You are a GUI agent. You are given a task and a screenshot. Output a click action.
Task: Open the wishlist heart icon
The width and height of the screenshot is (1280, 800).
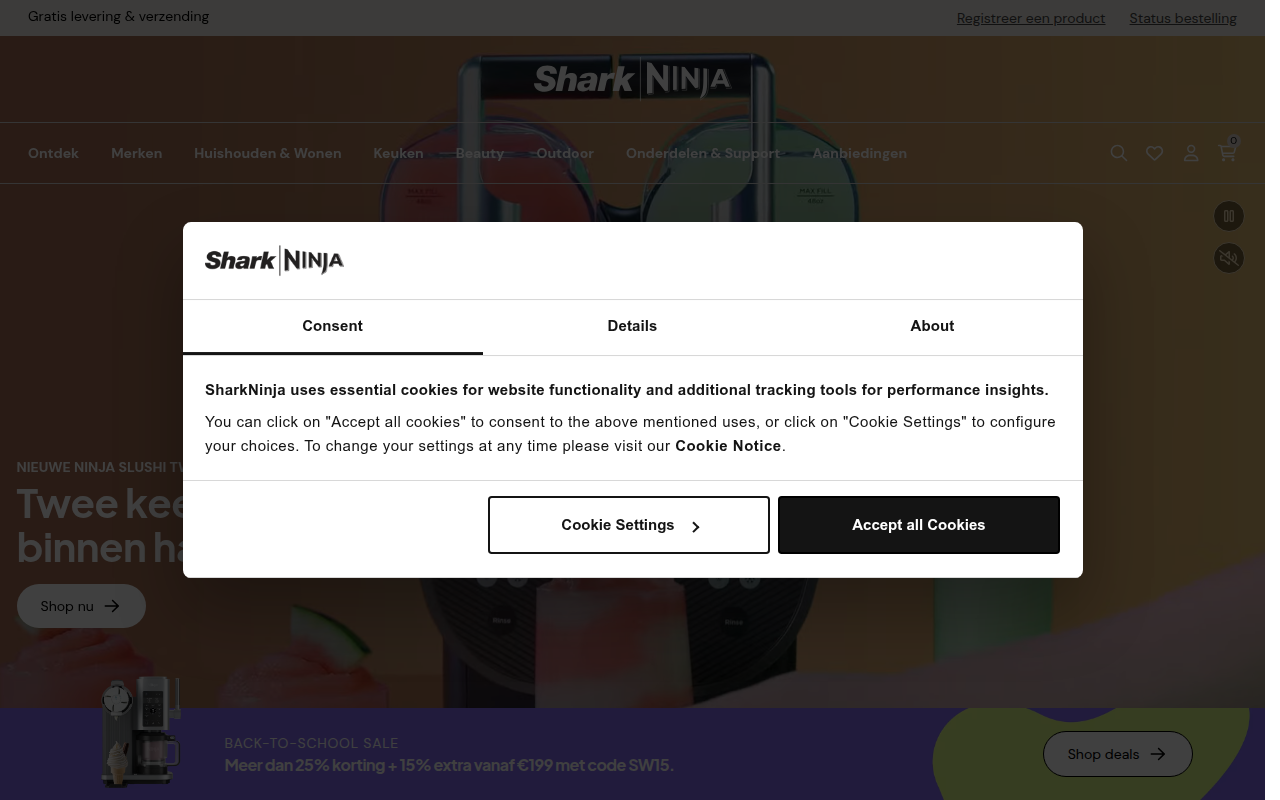point(1155,153)
